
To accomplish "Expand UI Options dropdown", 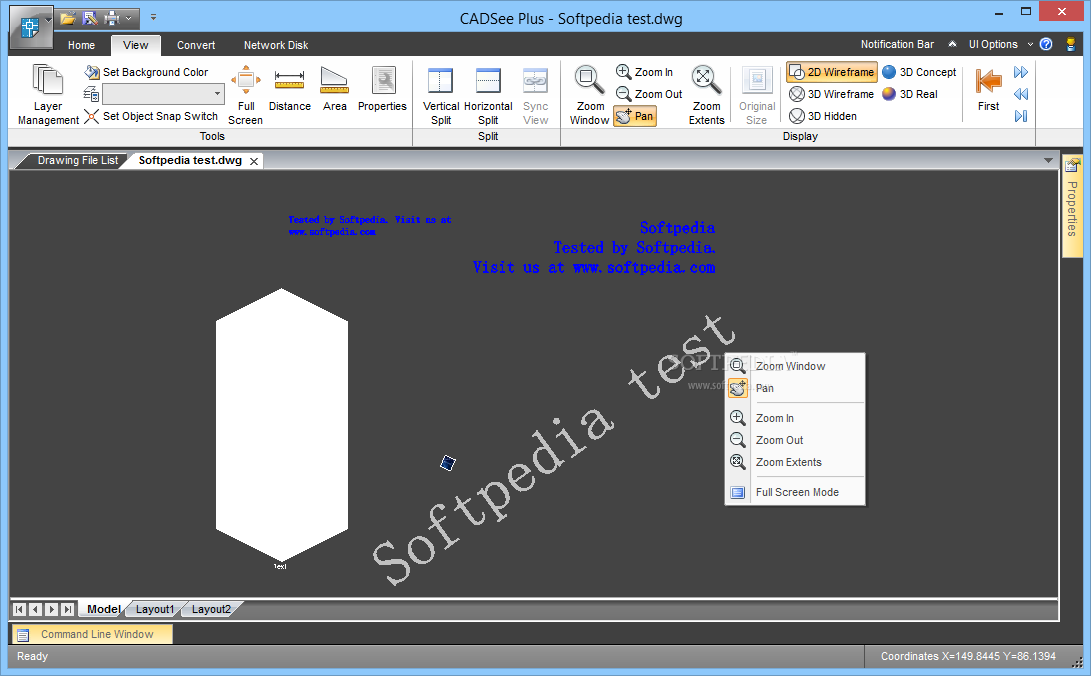I will pyautogui.click(x=1001, y=44).
